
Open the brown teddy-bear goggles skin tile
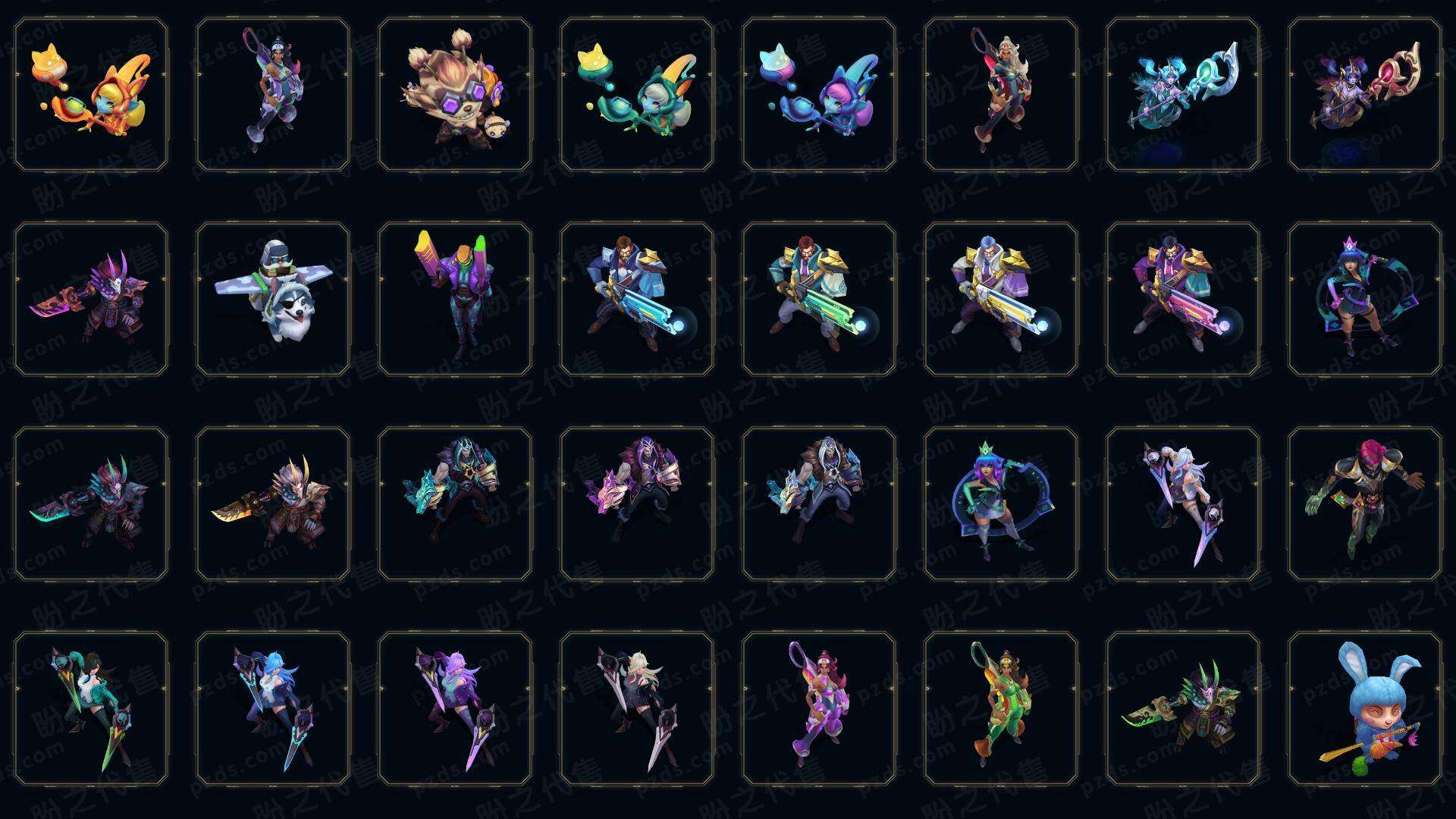(455, 94)
